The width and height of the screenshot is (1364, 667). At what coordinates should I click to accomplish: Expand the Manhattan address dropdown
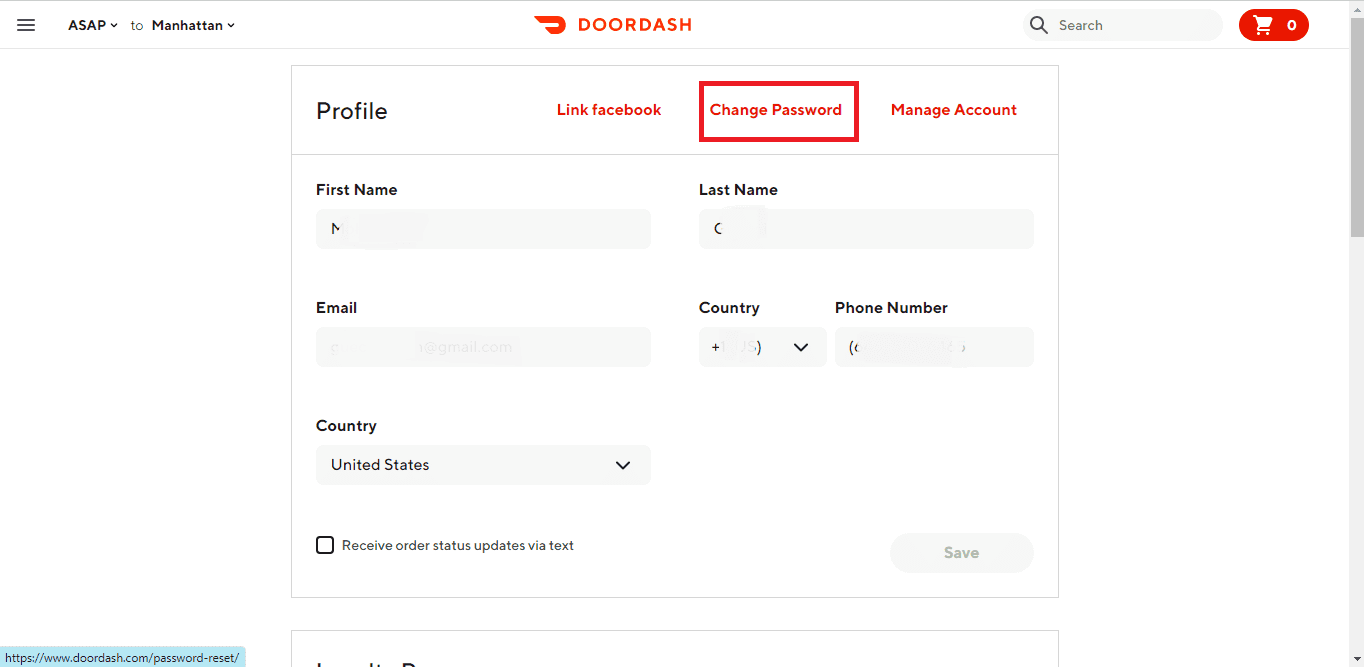193,25
